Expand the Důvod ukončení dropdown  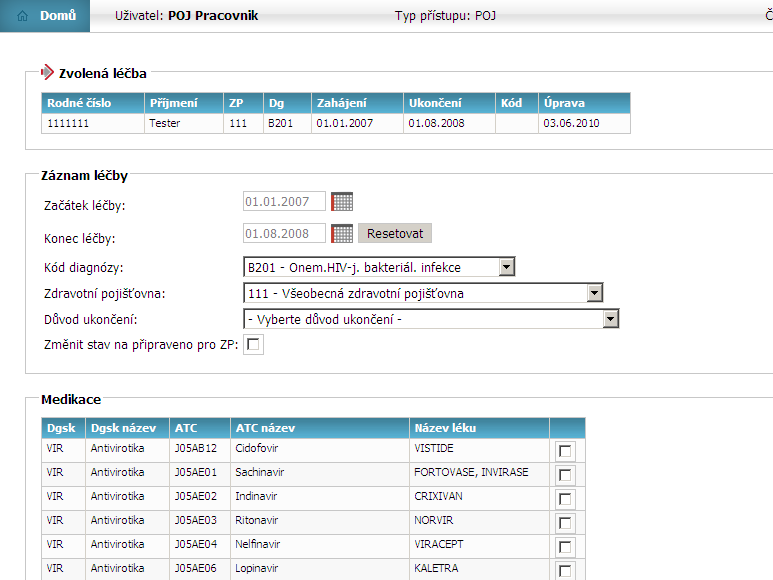pyautogui.click(x=610, y=319)
